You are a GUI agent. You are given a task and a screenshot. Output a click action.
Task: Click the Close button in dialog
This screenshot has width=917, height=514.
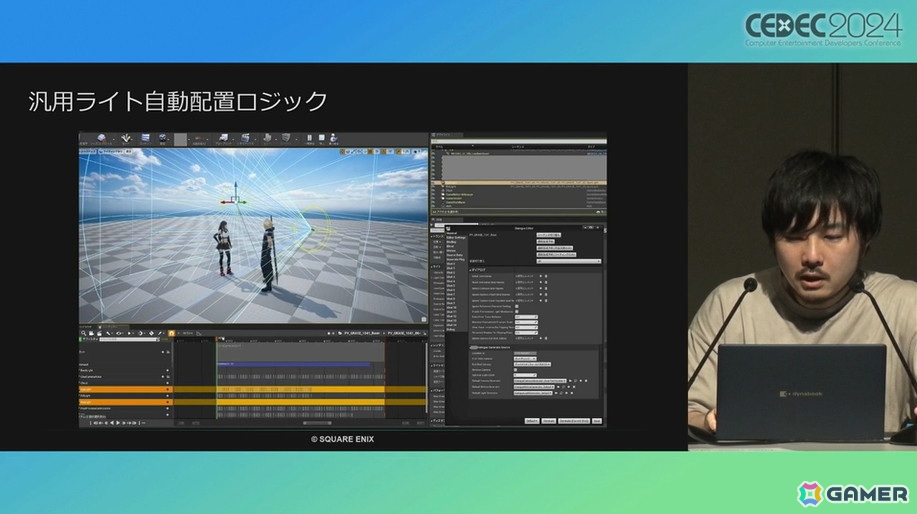[x=597, y=421]
